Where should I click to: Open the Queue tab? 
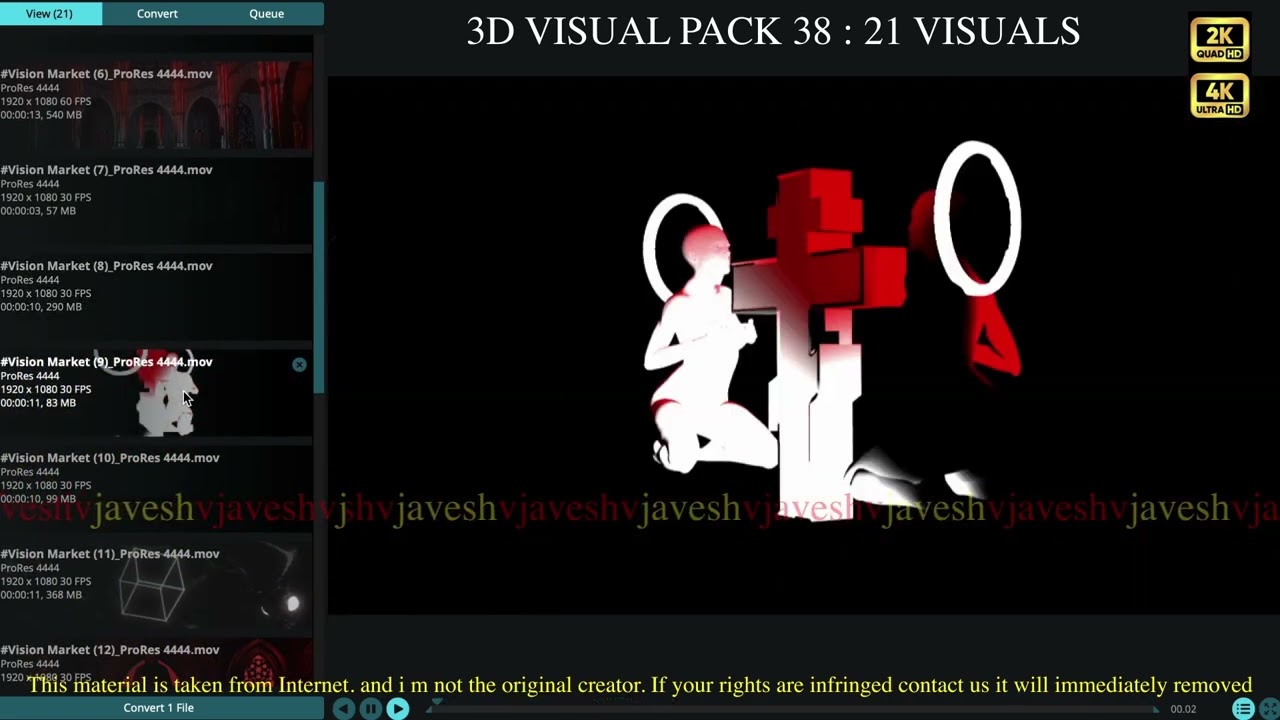point(266,13)
